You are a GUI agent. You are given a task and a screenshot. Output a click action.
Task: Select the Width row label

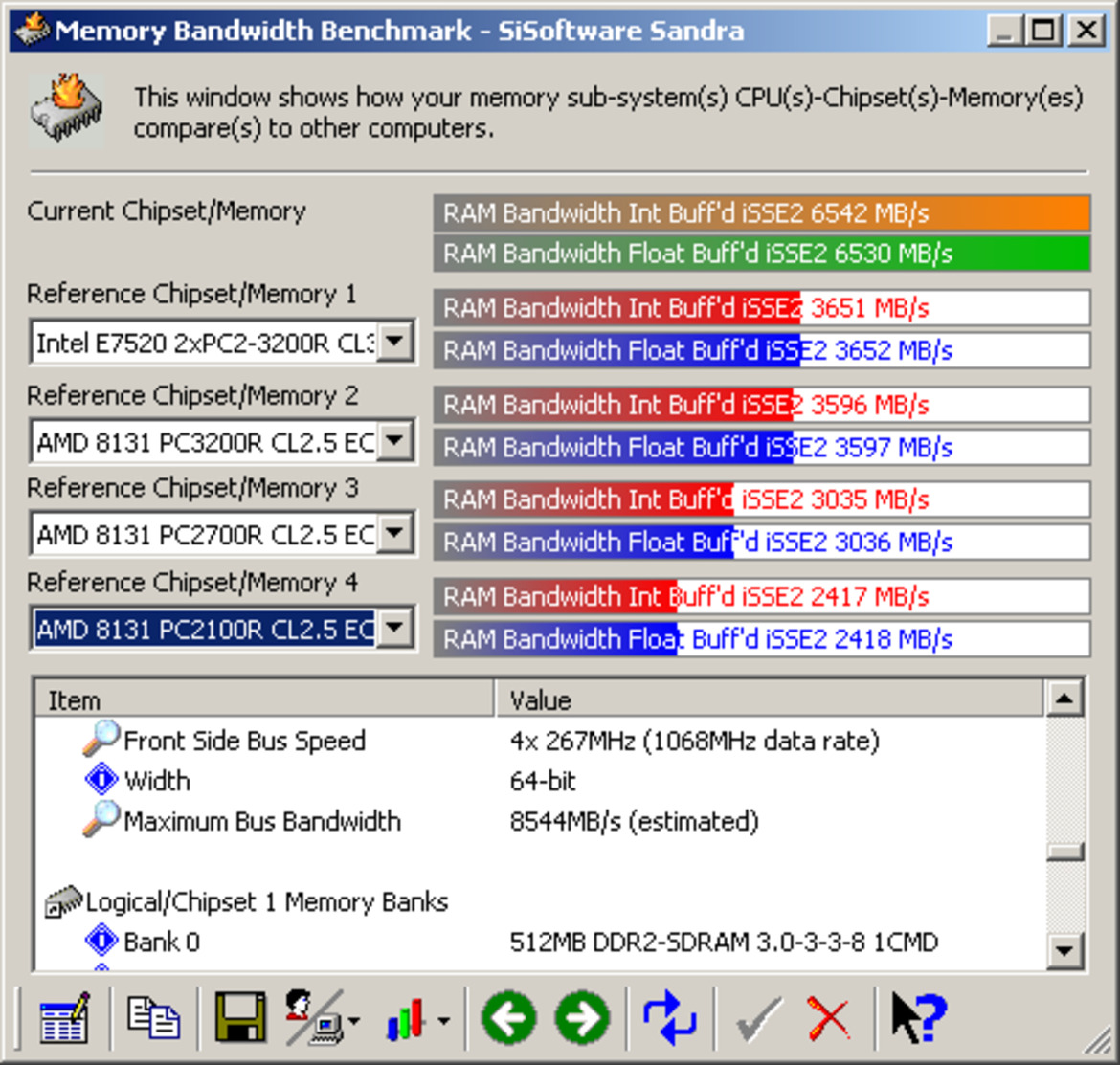point(157,781)
